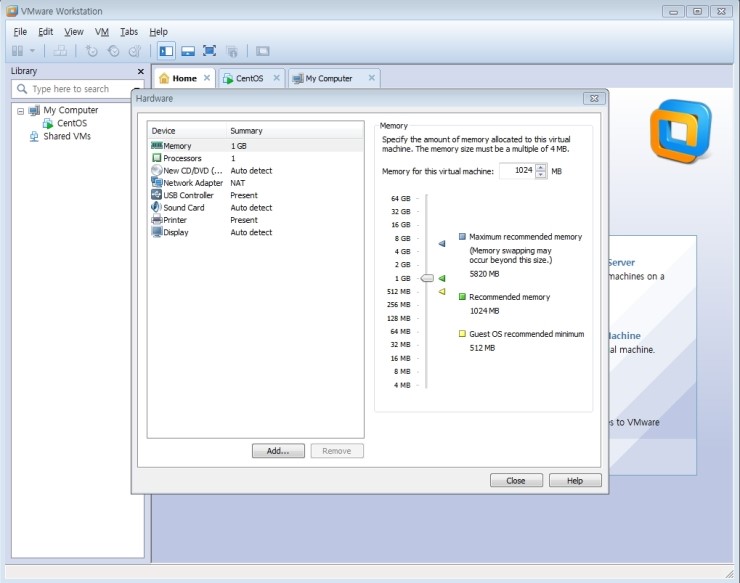Screen dimensions: 740x583
Task: Open the snapshot manager toolbar icon
Action: click(135, 51)
